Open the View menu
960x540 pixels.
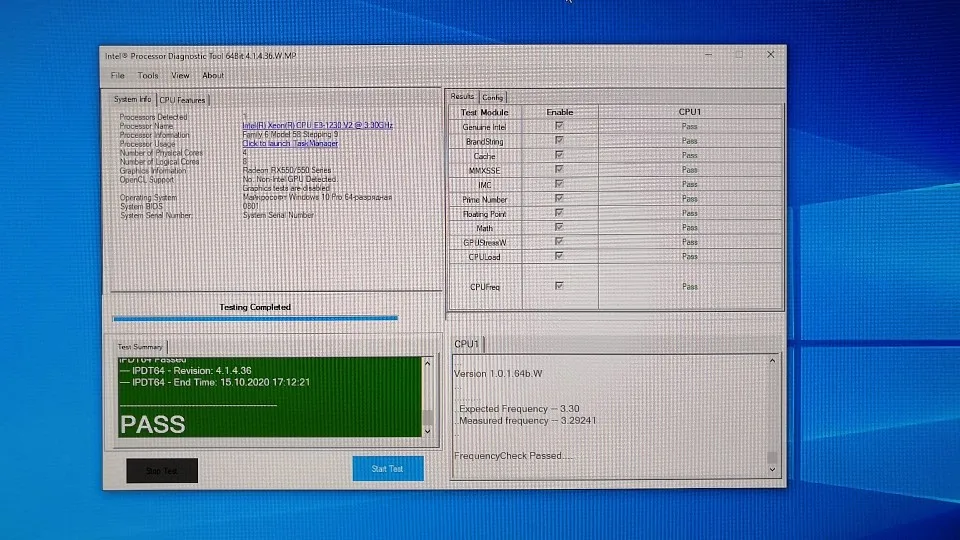coord(180,75)
